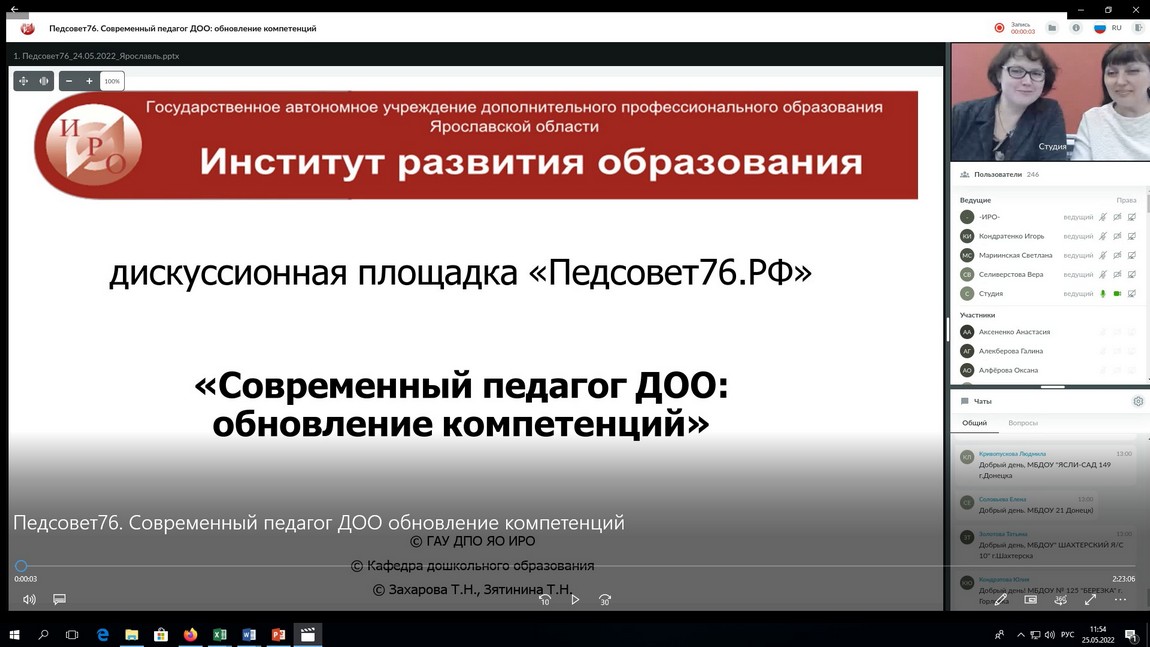
Task: Toggle microphone for Мариинская Светлана
Action: pos(1102,255)
